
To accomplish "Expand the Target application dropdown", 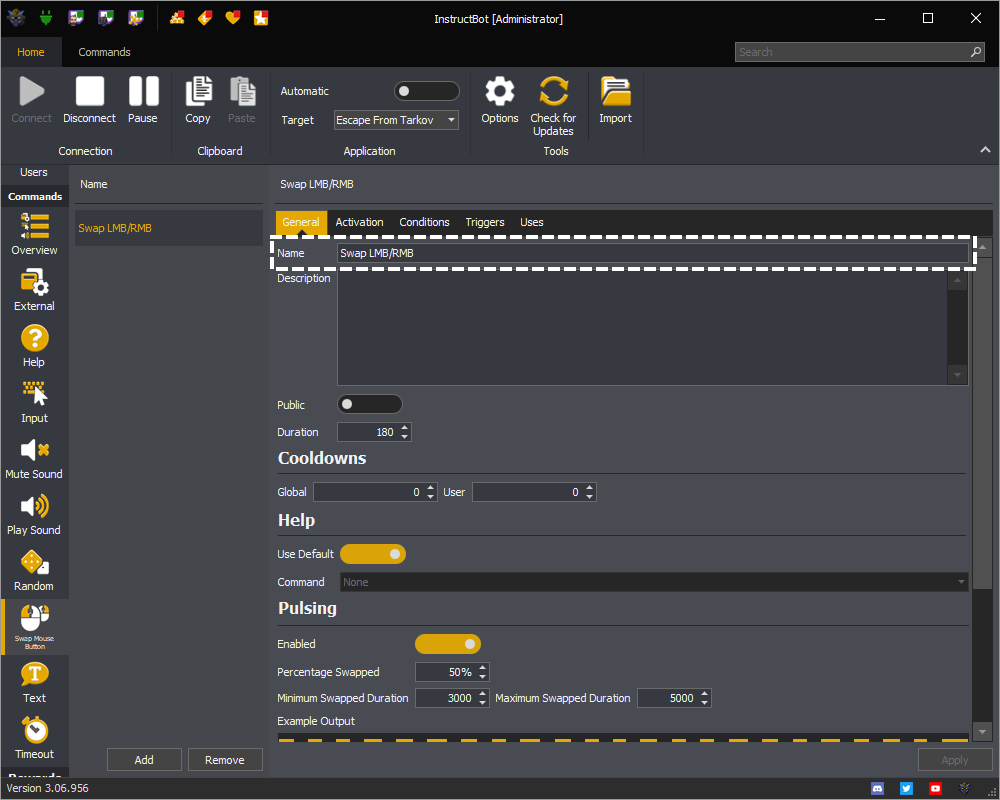I will pyautogui.click(x=396, y=120).
